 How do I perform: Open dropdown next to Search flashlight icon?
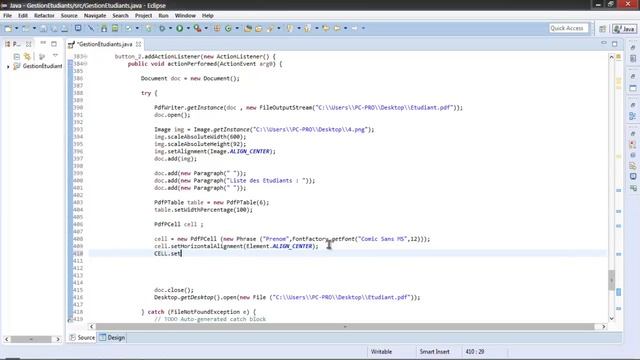[x=279, y=28]
